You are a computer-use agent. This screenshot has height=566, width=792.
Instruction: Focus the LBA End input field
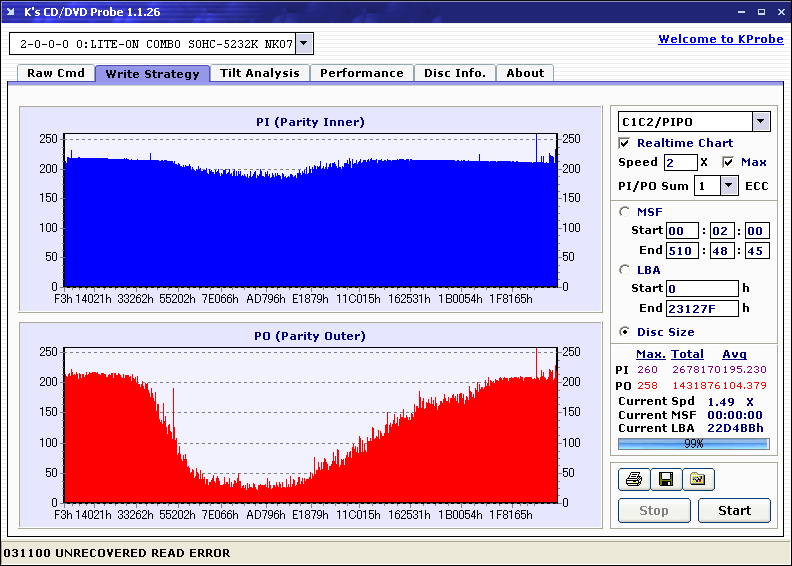click(702, 308)
